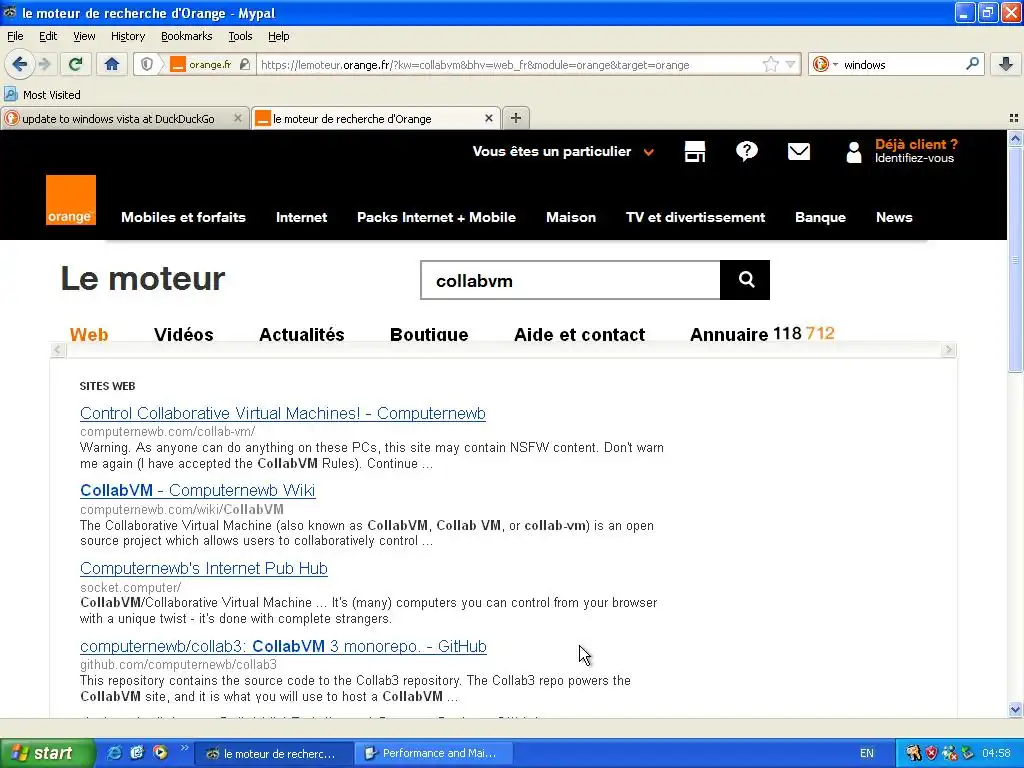Image resolution: width=1024 pixels, height=768 pixels.
Task: Open the Help menu
Action: (x=279, y=36)
